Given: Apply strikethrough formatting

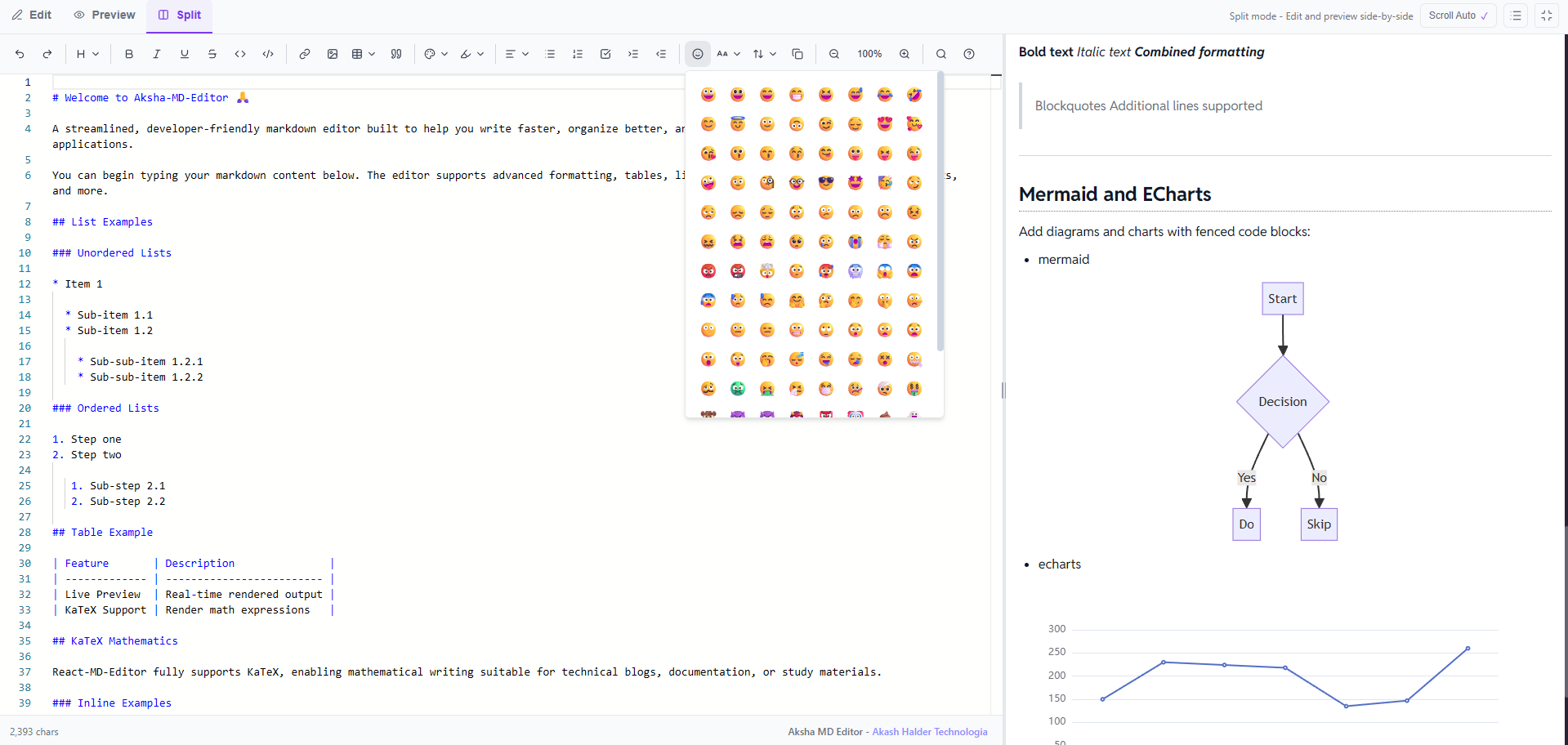Looking at the screenshot, I should click(212, 54).
